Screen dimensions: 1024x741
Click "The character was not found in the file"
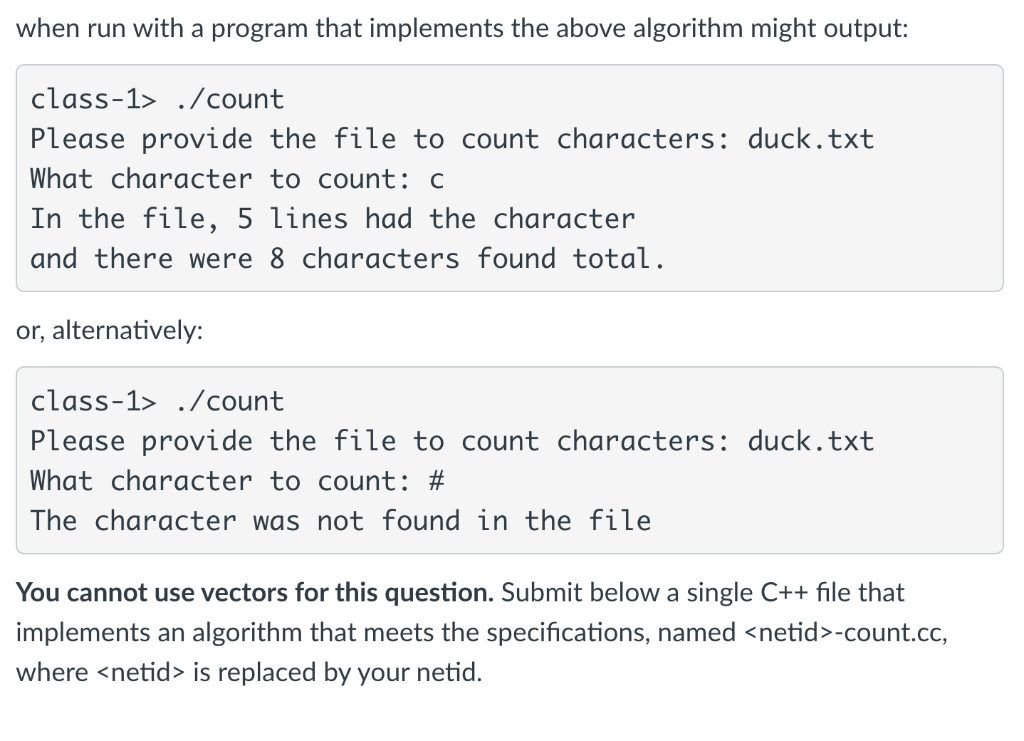tap(340, 521)
